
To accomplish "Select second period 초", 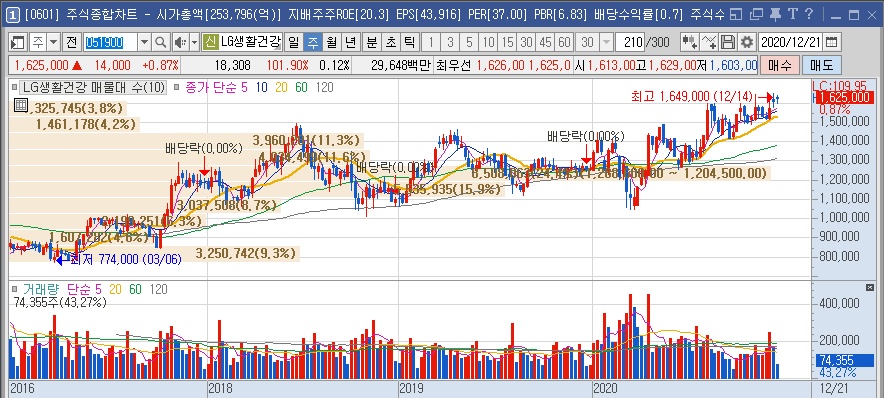I will [391, 42].
